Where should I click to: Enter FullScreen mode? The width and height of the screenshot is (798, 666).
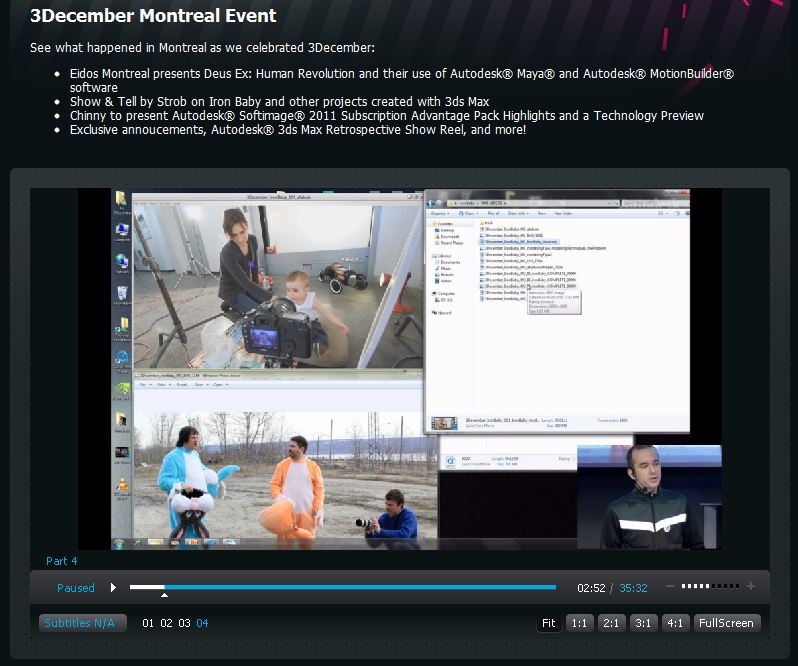(x=726, y=623)
